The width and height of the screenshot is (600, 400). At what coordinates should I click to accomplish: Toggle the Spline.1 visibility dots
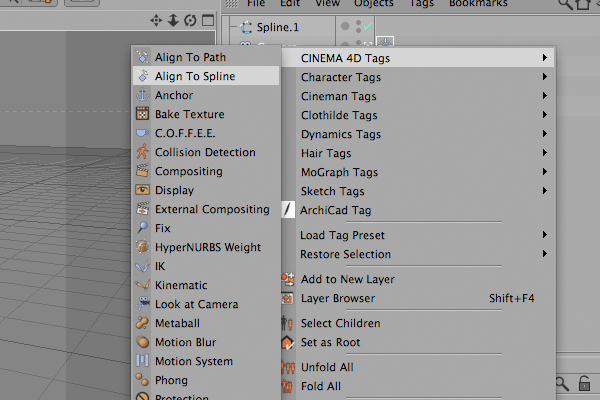point(359,26)
